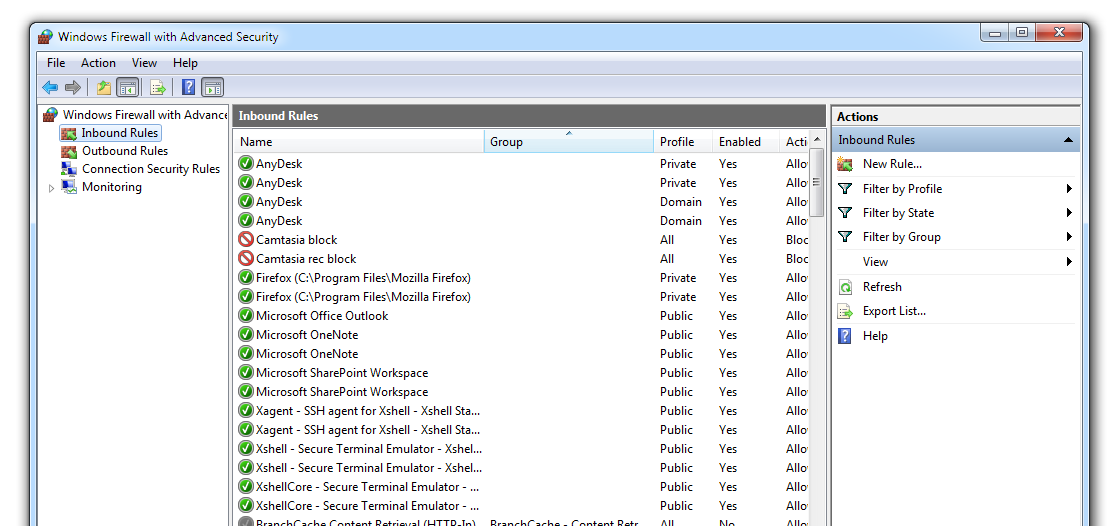
Task: Click the Export List toolbar icon
Action: pyautogui.click(x=158, y=88)
